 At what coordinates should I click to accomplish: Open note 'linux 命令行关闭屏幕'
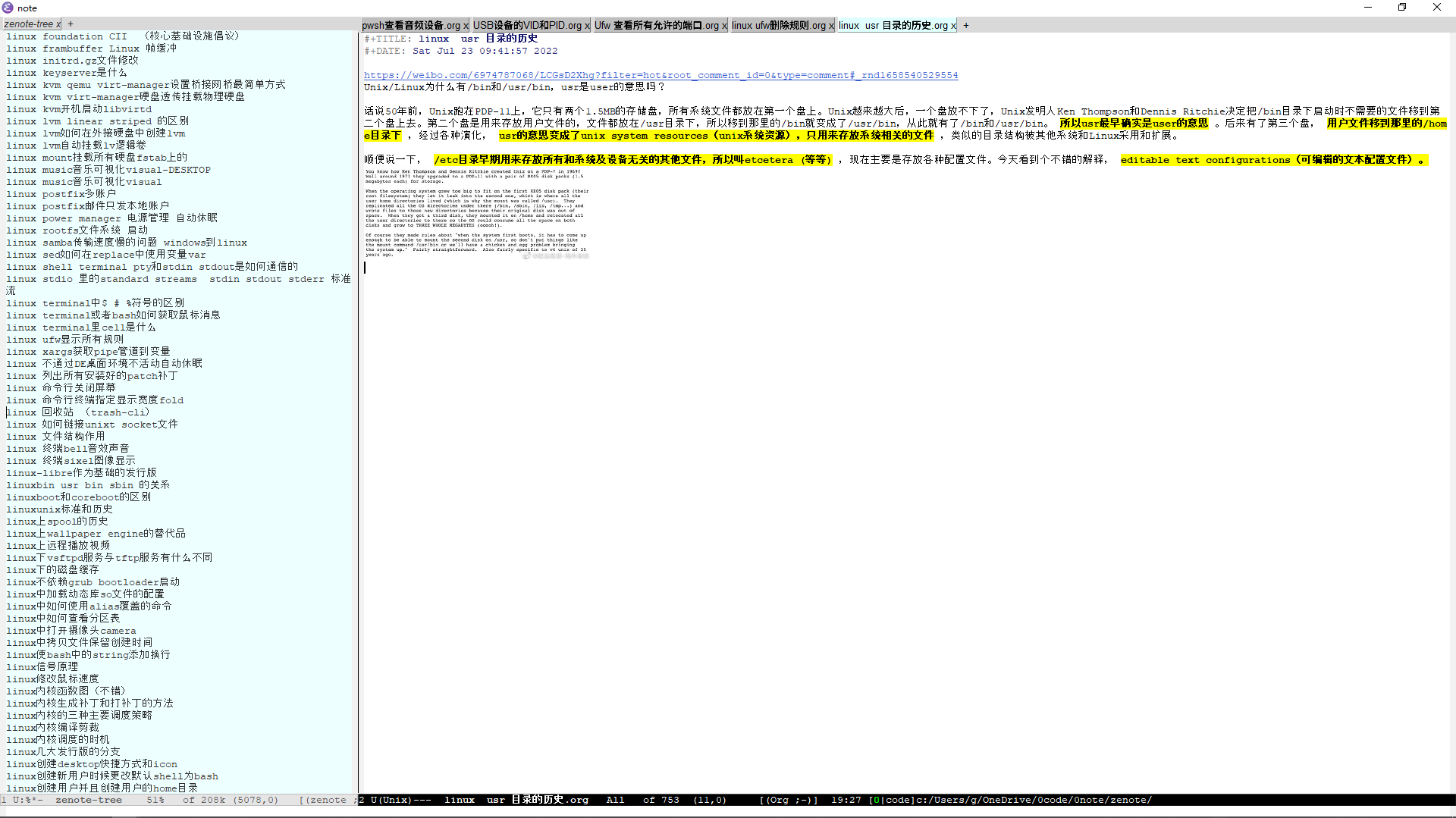coord(61,388)
